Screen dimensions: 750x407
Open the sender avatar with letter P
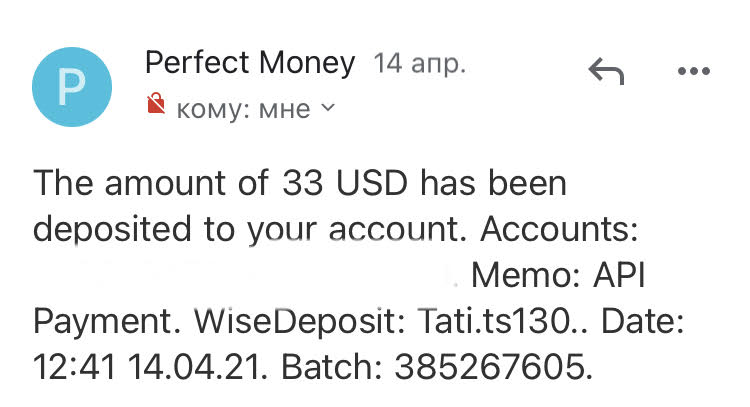pyautogui.click(x=73, y=88)
